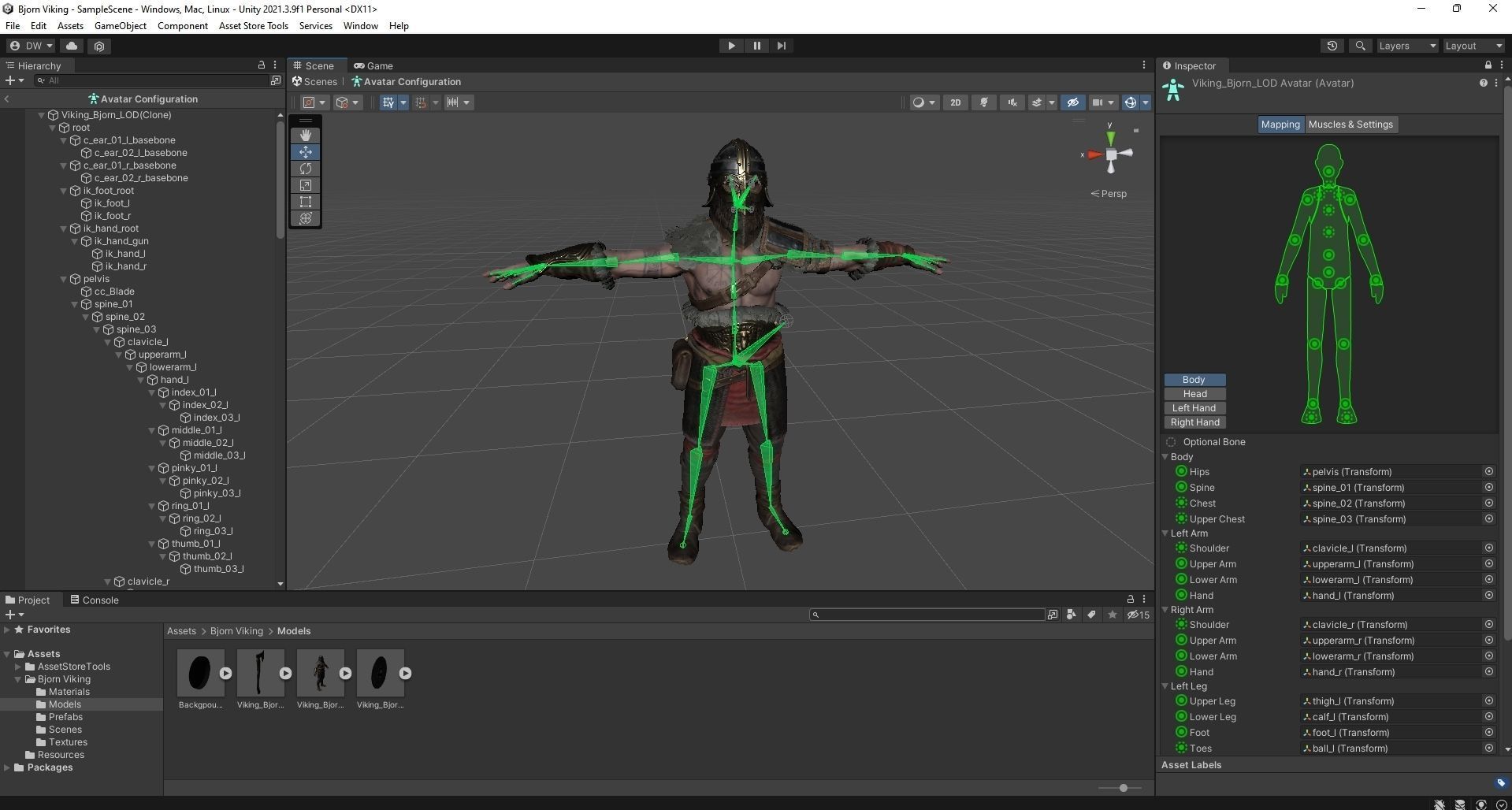This screenshot has width=1512, height=810.
Task: Collapse the pelvis bone in Hierarchy
Action: [x=64, y=279]
